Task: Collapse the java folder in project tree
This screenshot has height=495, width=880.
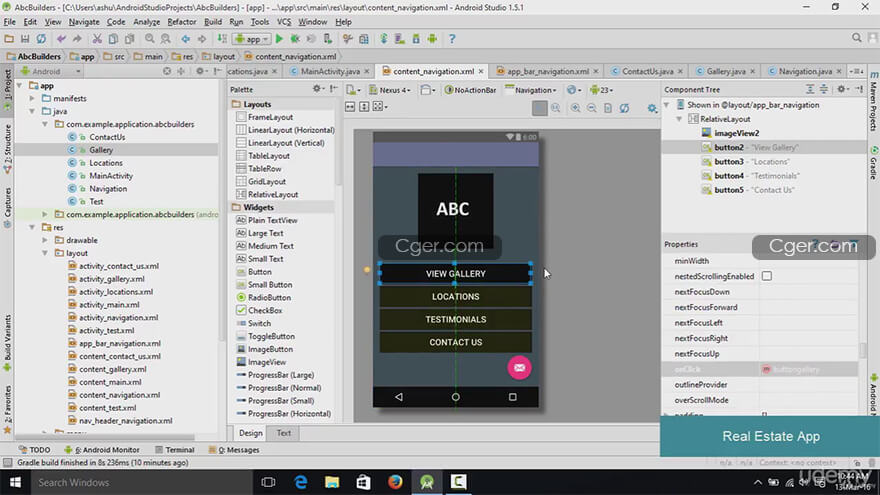Action: point(33,111)
